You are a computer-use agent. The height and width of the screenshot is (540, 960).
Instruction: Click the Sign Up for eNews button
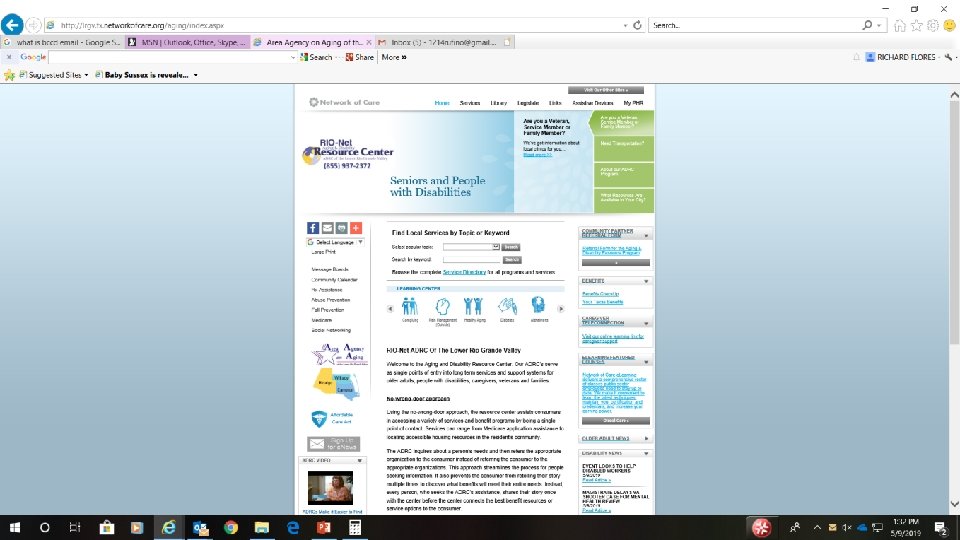coord(334,443)
